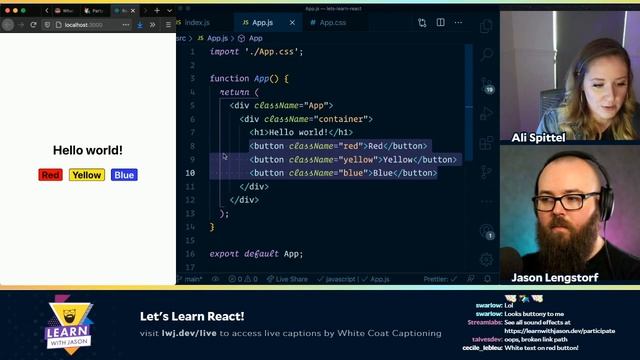The width and height of the screenshot is (640, 360).
Task: Place cursor on function App() line
Action: (x=249, y=78)
